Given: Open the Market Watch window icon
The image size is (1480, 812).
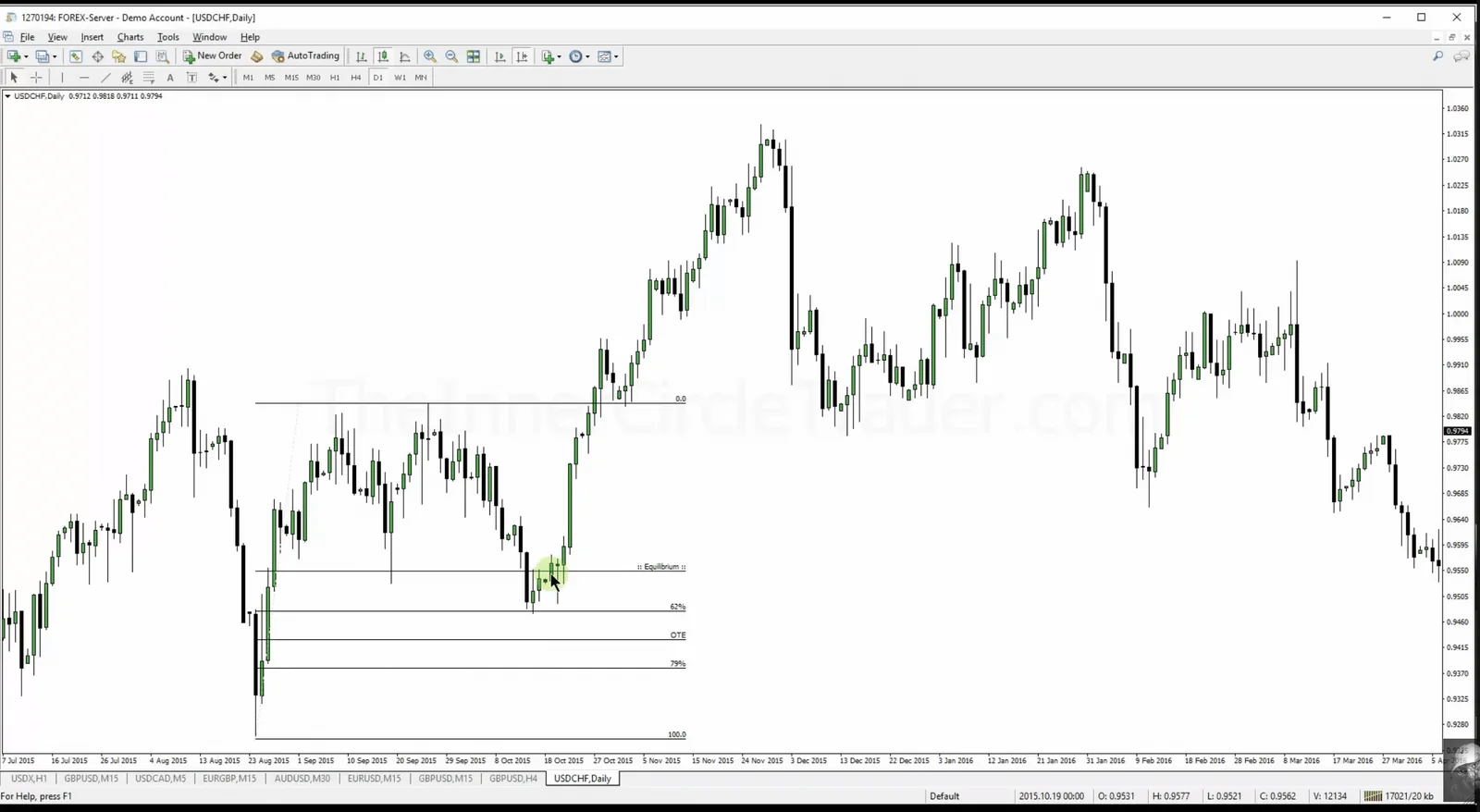Looking at the screenshot, I should tap(76, 56).
